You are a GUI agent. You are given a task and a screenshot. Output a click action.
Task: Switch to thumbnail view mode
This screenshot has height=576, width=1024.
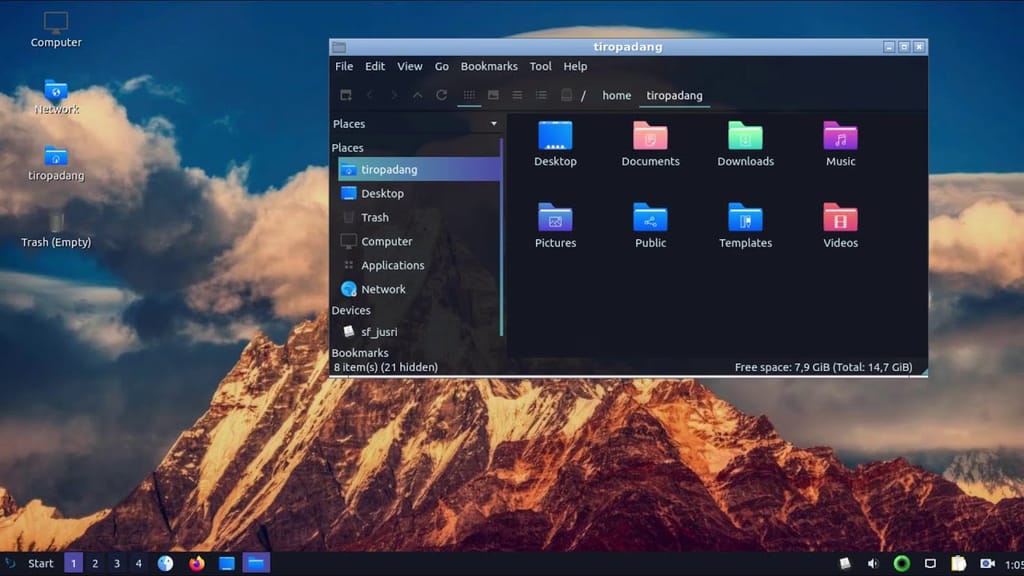493,95
